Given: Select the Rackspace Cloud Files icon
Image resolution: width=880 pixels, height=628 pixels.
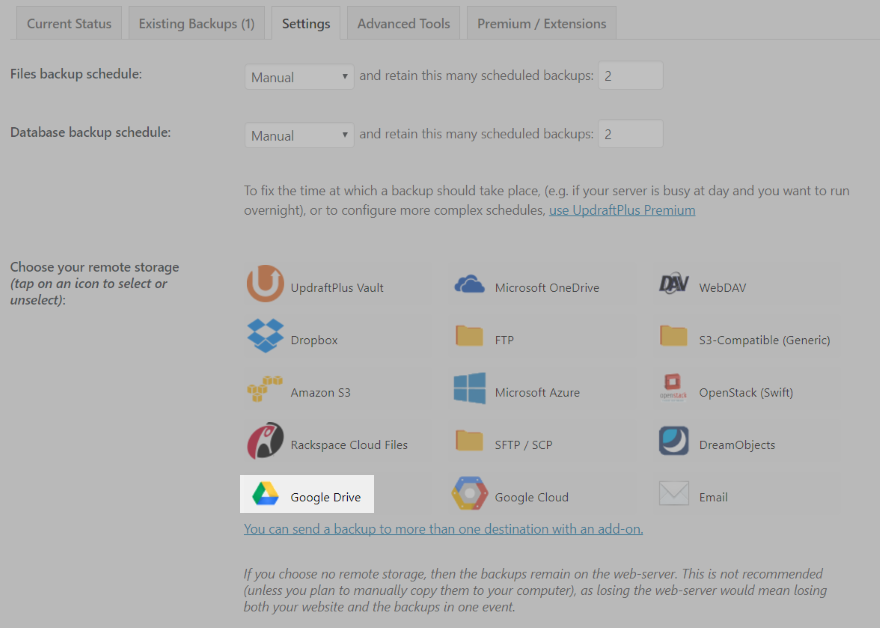Looking at the screenshot, I should (x=265, y=441).
